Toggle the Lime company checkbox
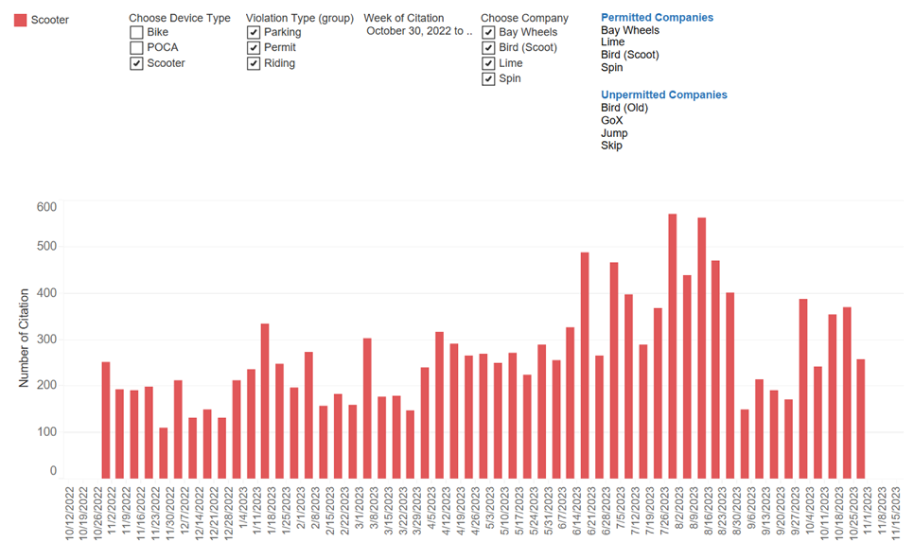The height and width of the screenshot is (557, 914). (488, 64)
